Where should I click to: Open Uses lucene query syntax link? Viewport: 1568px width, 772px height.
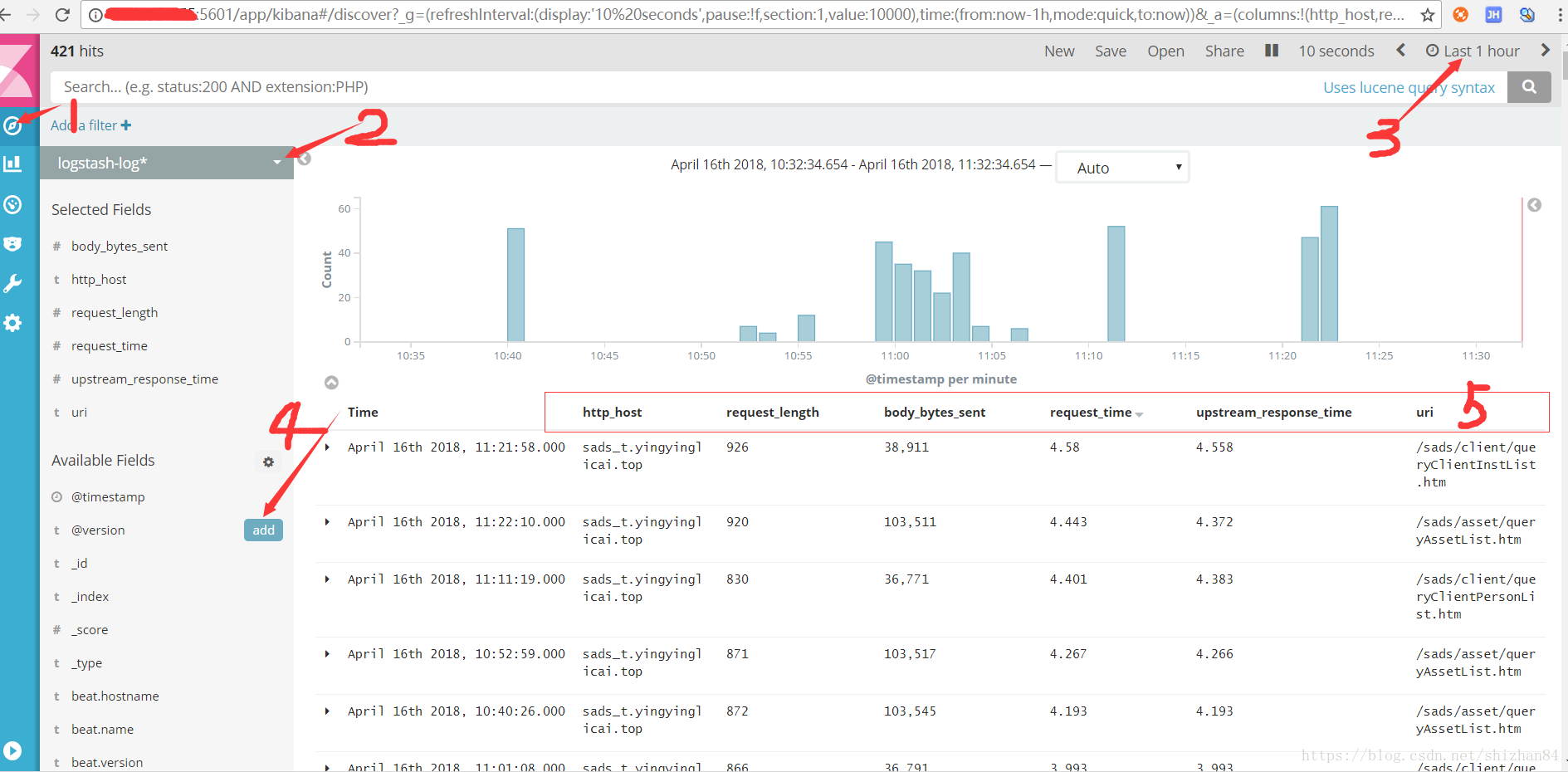pos(1409,87)
